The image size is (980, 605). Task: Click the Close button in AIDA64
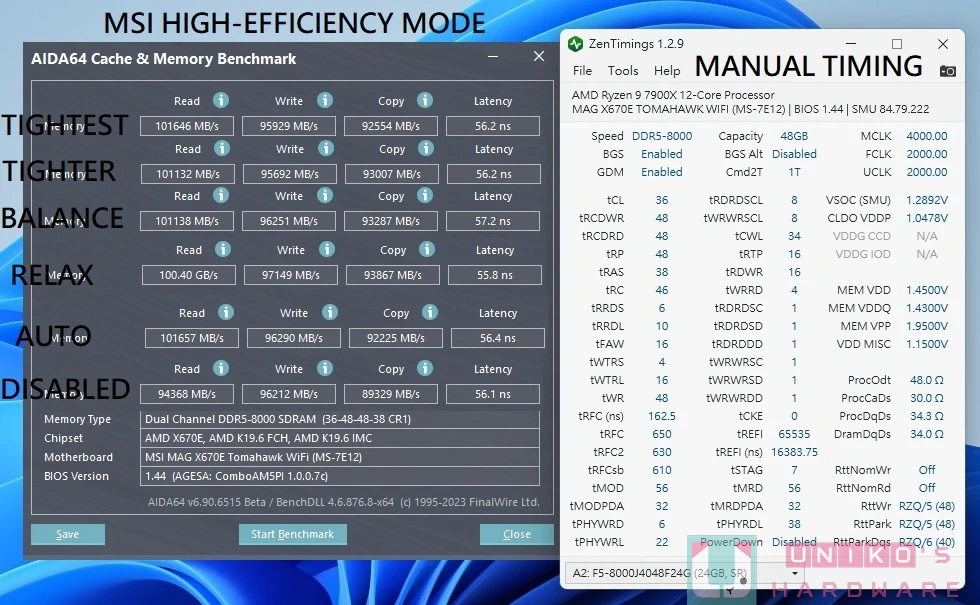[517, 534]
